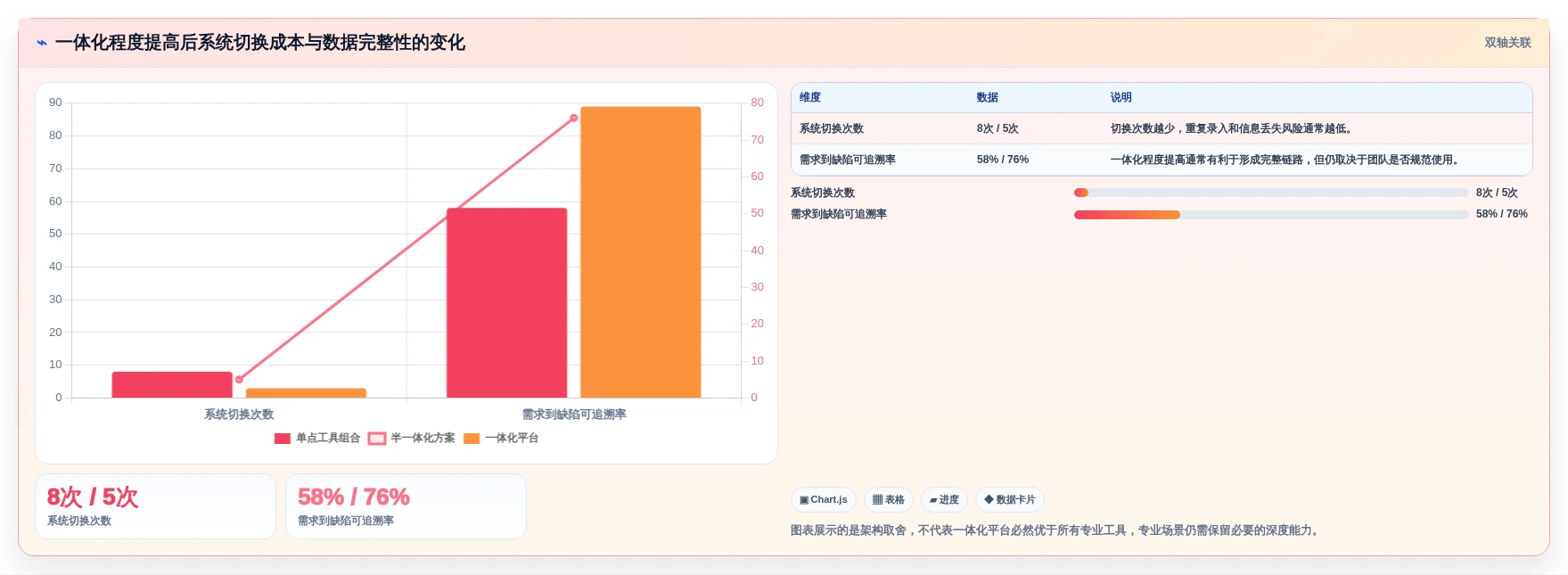This screenshot has width=1568, height=575.
Task: Click the 数据 column header
Action: pos(988,98)
